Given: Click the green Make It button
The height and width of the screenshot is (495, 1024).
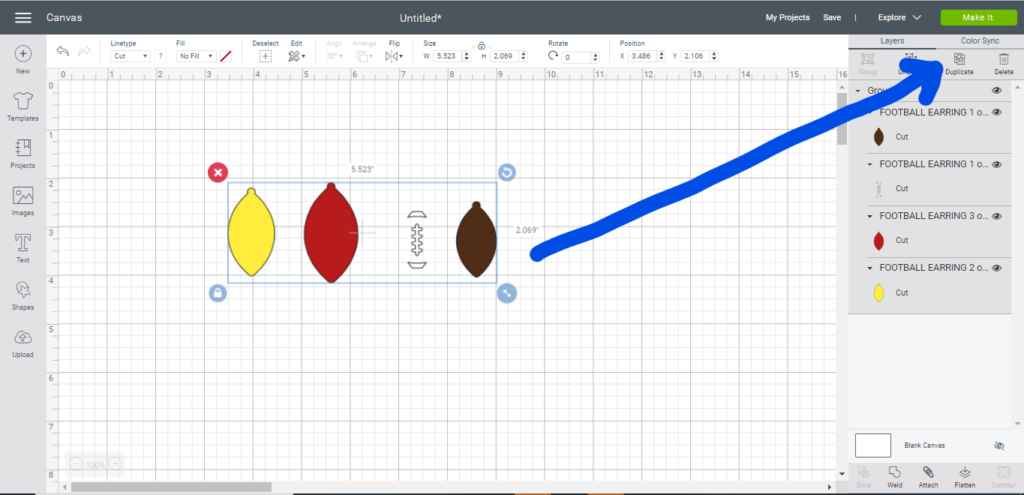Looking at the screenshot, I should 978,18.
